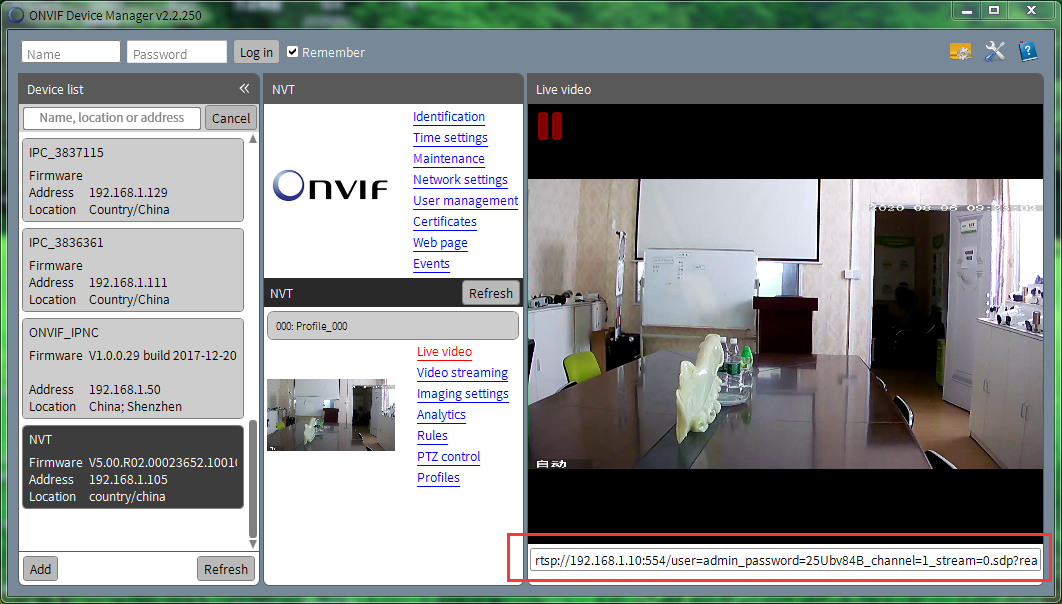Open User management section
The image size is (1062, 604).
(x=465, y=201)
